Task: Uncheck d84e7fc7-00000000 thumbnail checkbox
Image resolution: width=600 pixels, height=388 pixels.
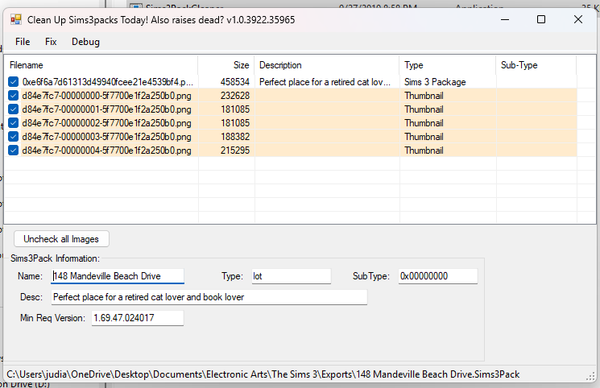Action: tap(13, 96)
